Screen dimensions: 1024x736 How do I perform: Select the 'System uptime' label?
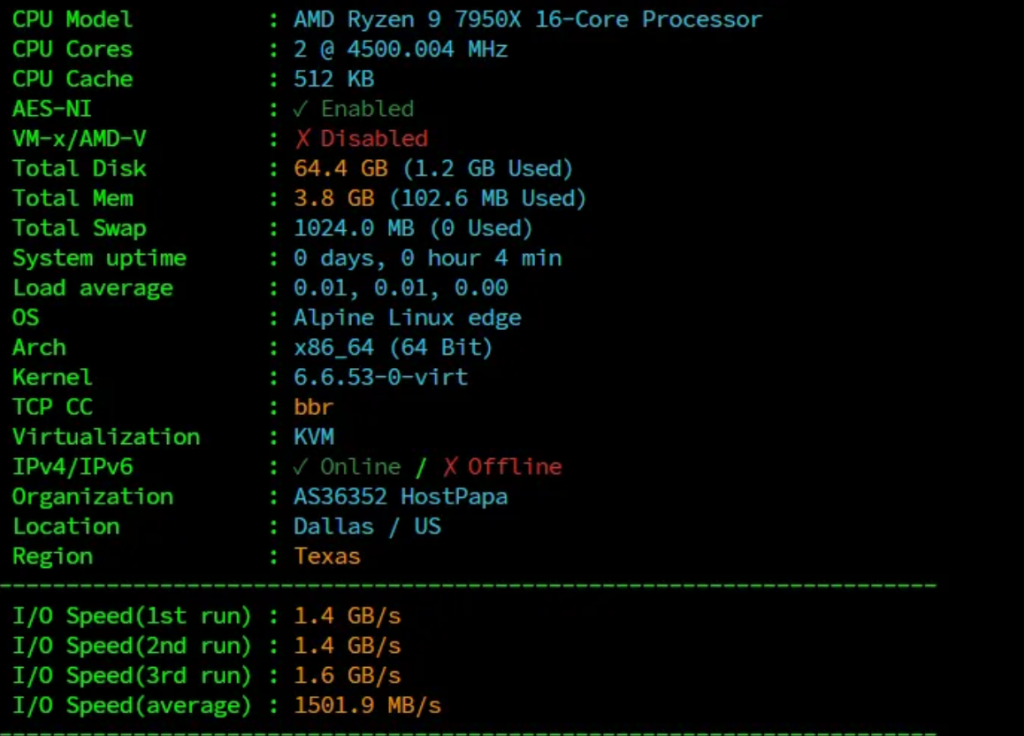[99, 259]
